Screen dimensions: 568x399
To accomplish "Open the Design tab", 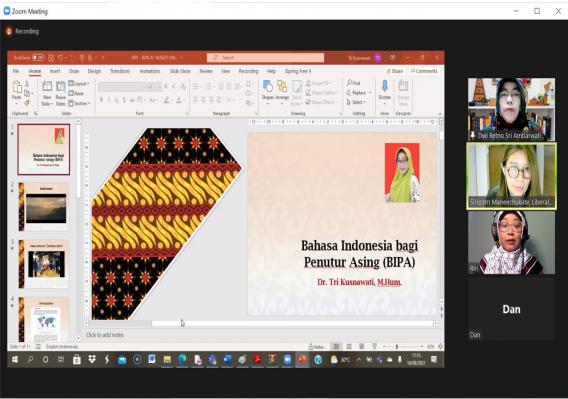I will tap(94, 71).
